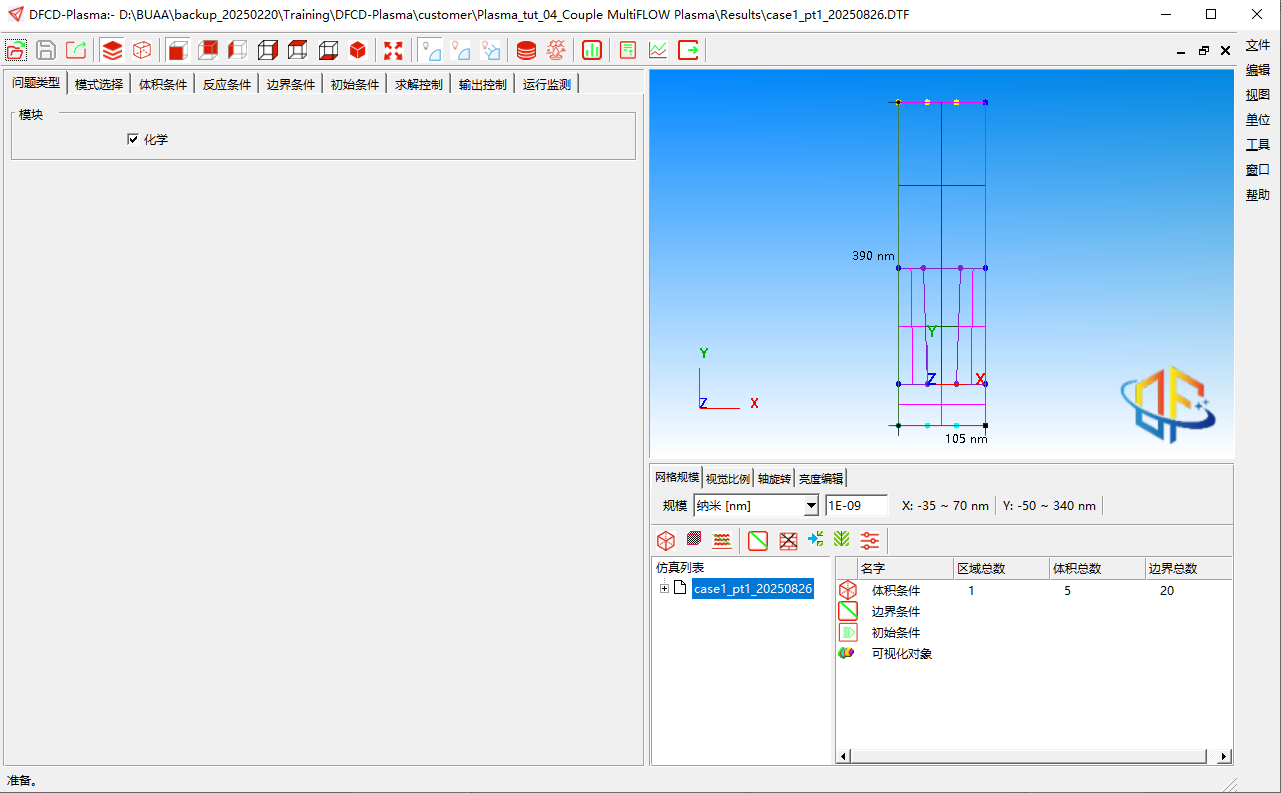
Task: Click the sliders settings icon in lower toolbar
Action: click(x=870, y=541)
